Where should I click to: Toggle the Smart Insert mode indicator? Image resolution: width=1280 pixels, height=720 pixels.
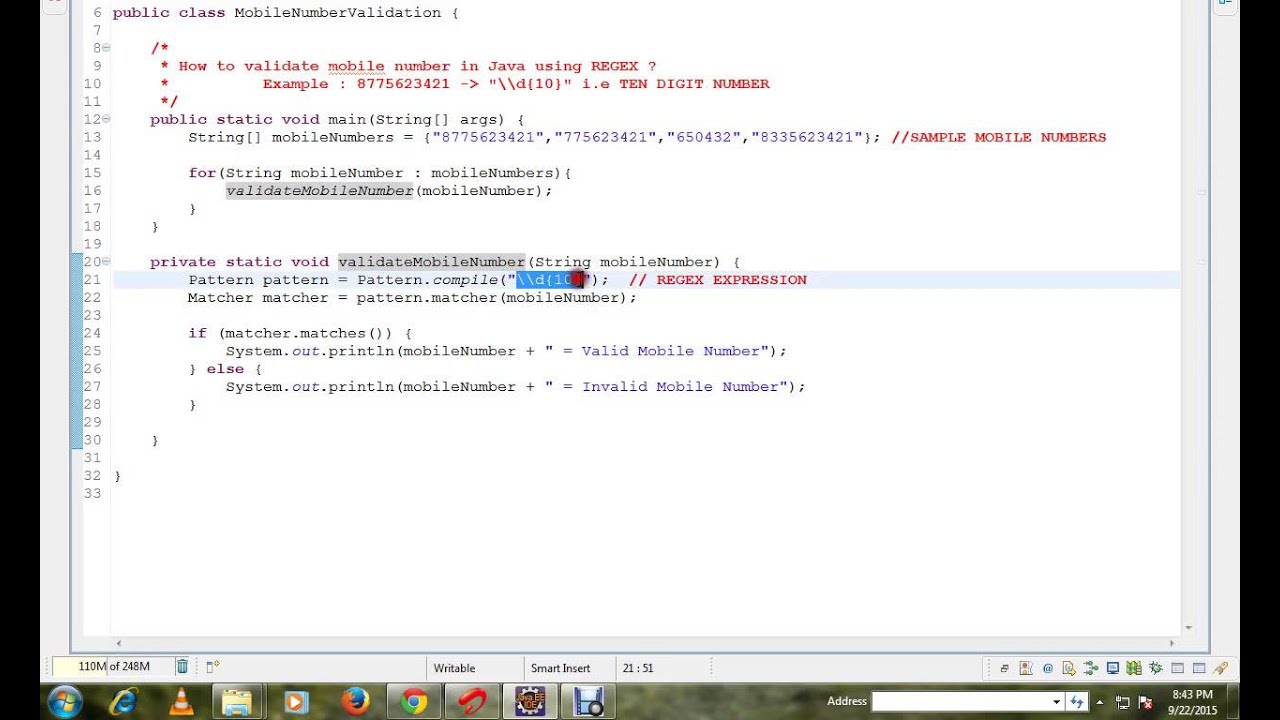click(561, 668)
